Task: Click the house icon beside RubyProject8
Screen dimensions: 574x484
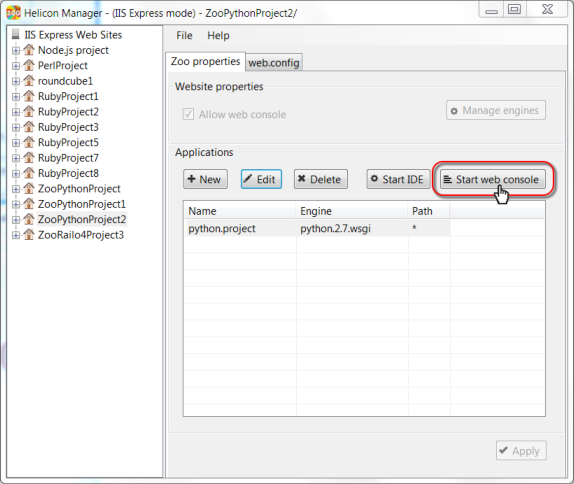Action: pyautogui.click(x=29, y=173)
